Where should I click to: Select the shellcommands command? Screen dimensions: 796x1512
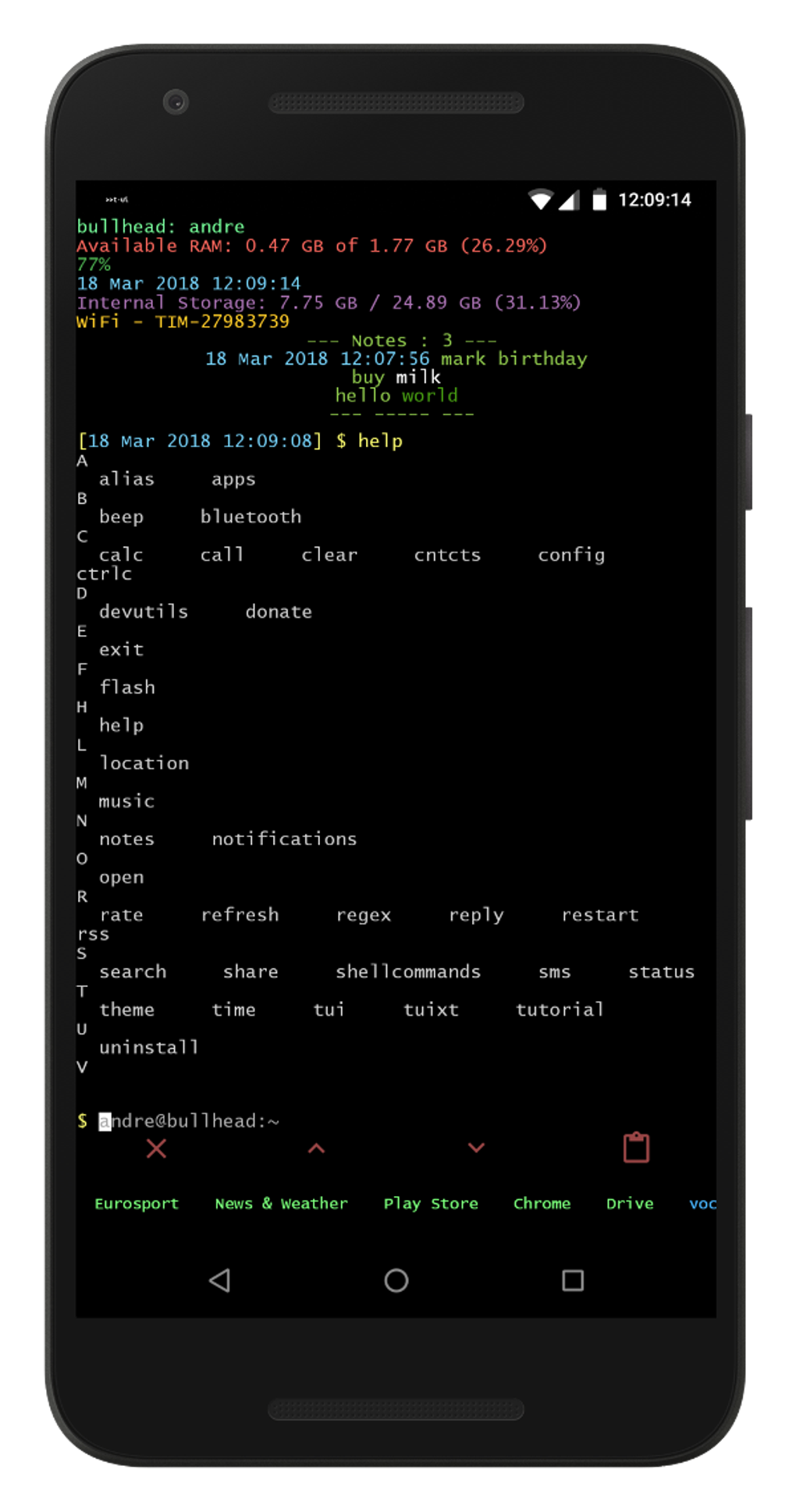pyautogui.click(x=408, y=971)
